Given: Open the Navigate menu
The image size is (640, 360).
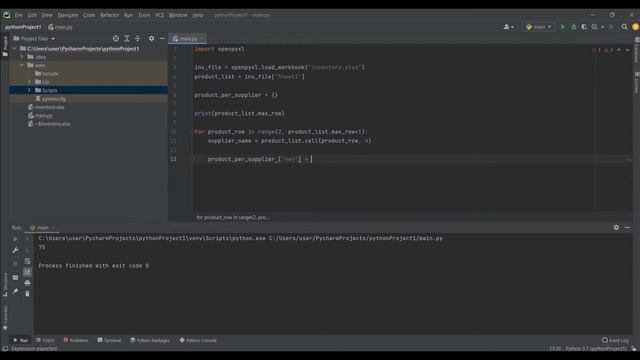Looking at the screenshot, I should (68, 15).
